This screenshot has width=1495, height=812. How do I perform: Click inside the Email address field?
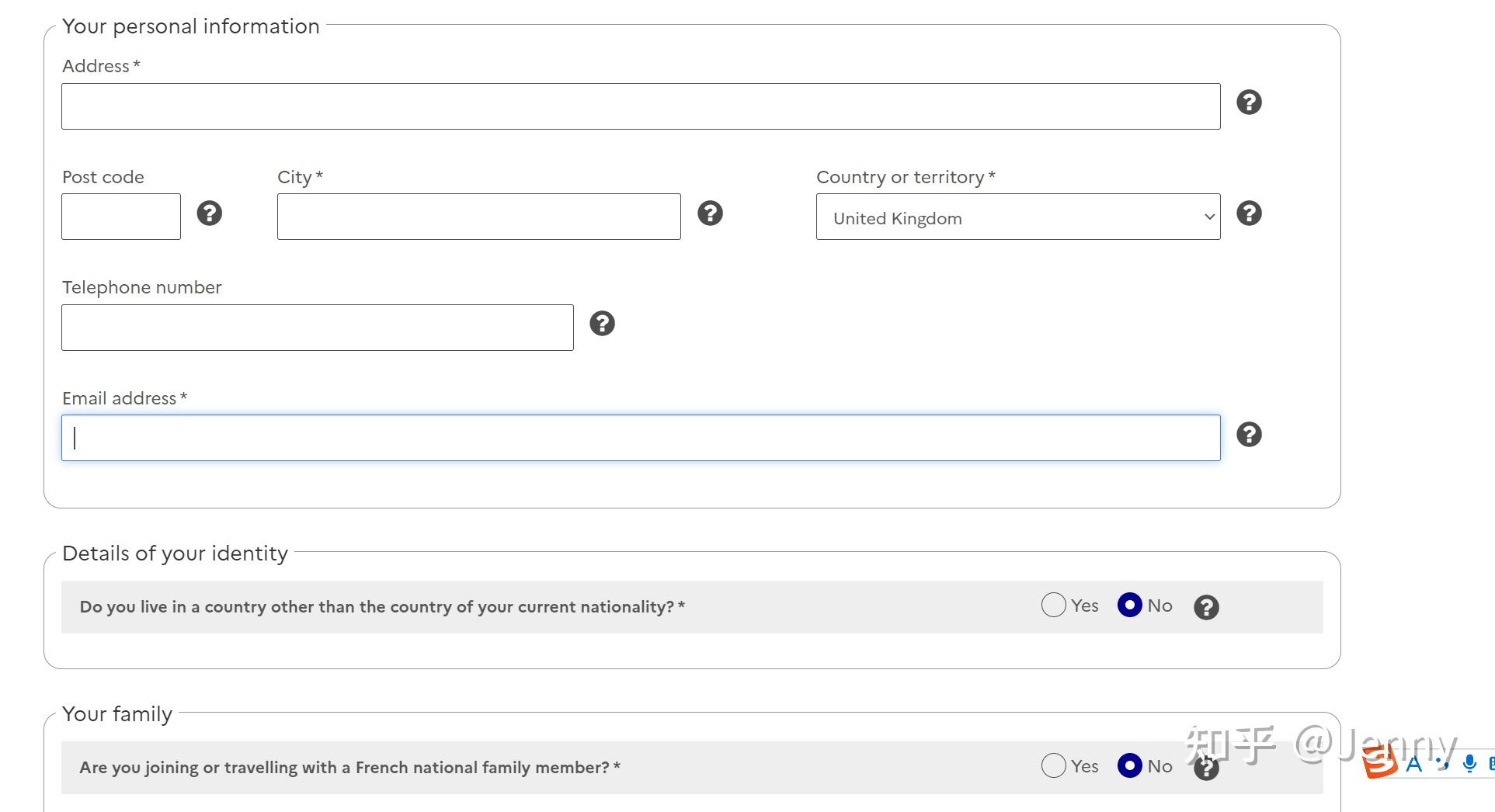(x=640, y=439)
